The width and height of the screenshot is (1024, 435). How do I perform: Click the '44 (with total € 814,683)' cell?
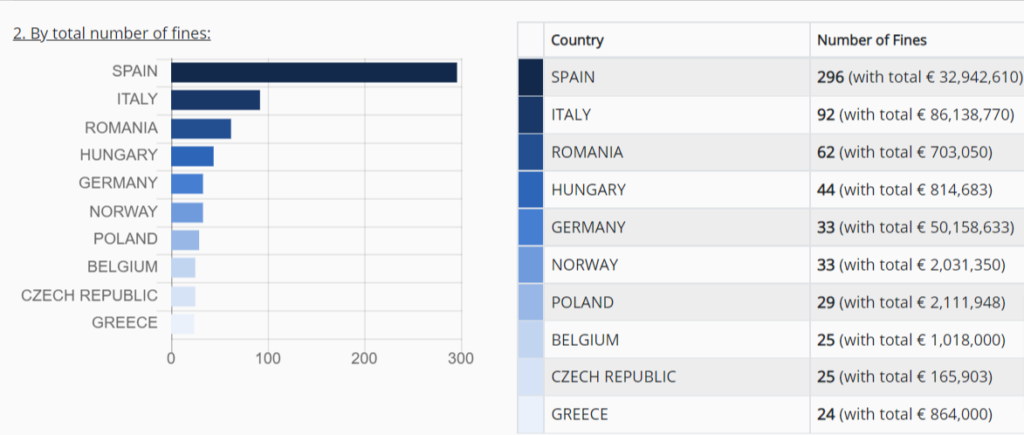click(x=917, y=190)
